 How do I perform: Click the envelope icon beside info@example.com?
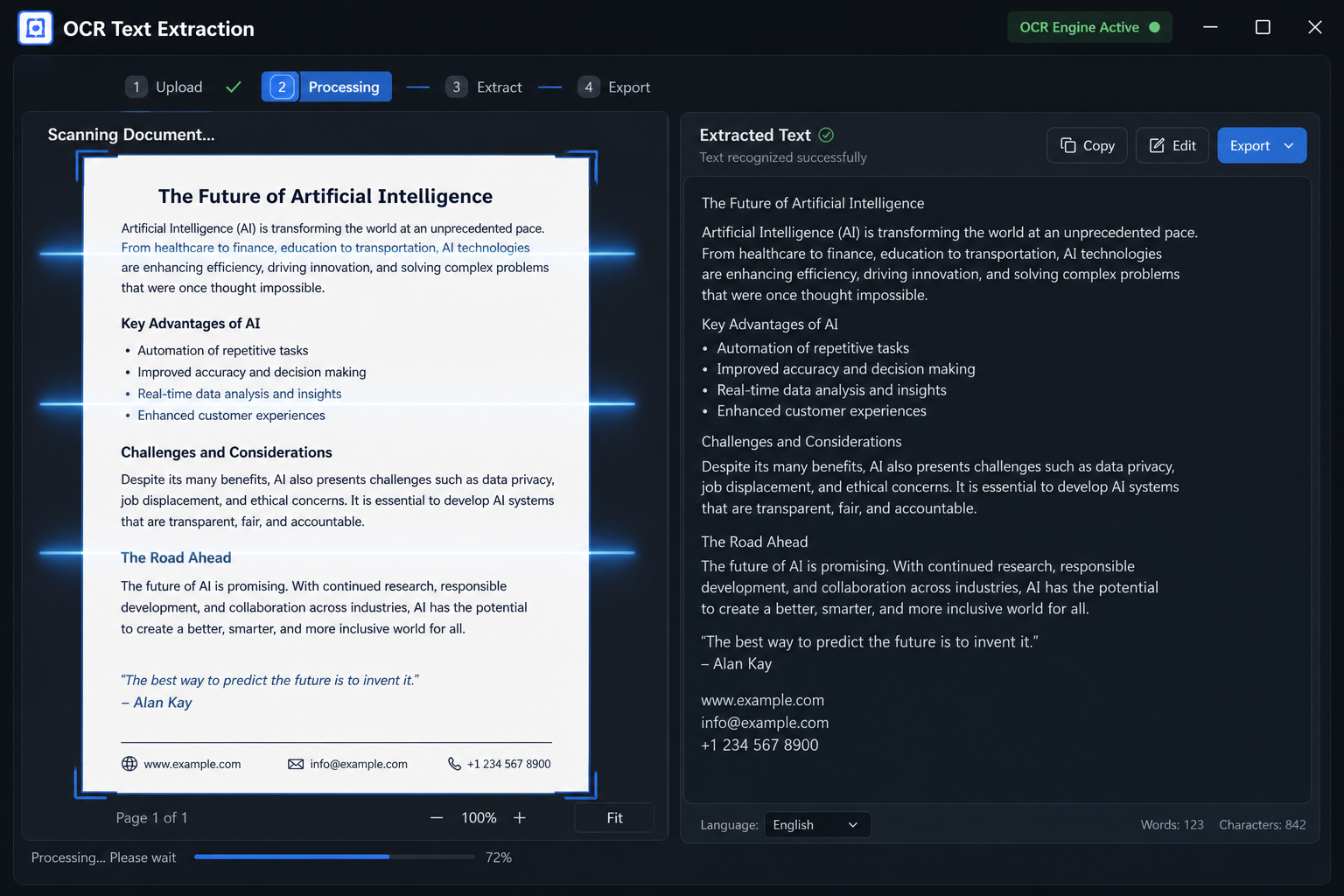[296, 764]
